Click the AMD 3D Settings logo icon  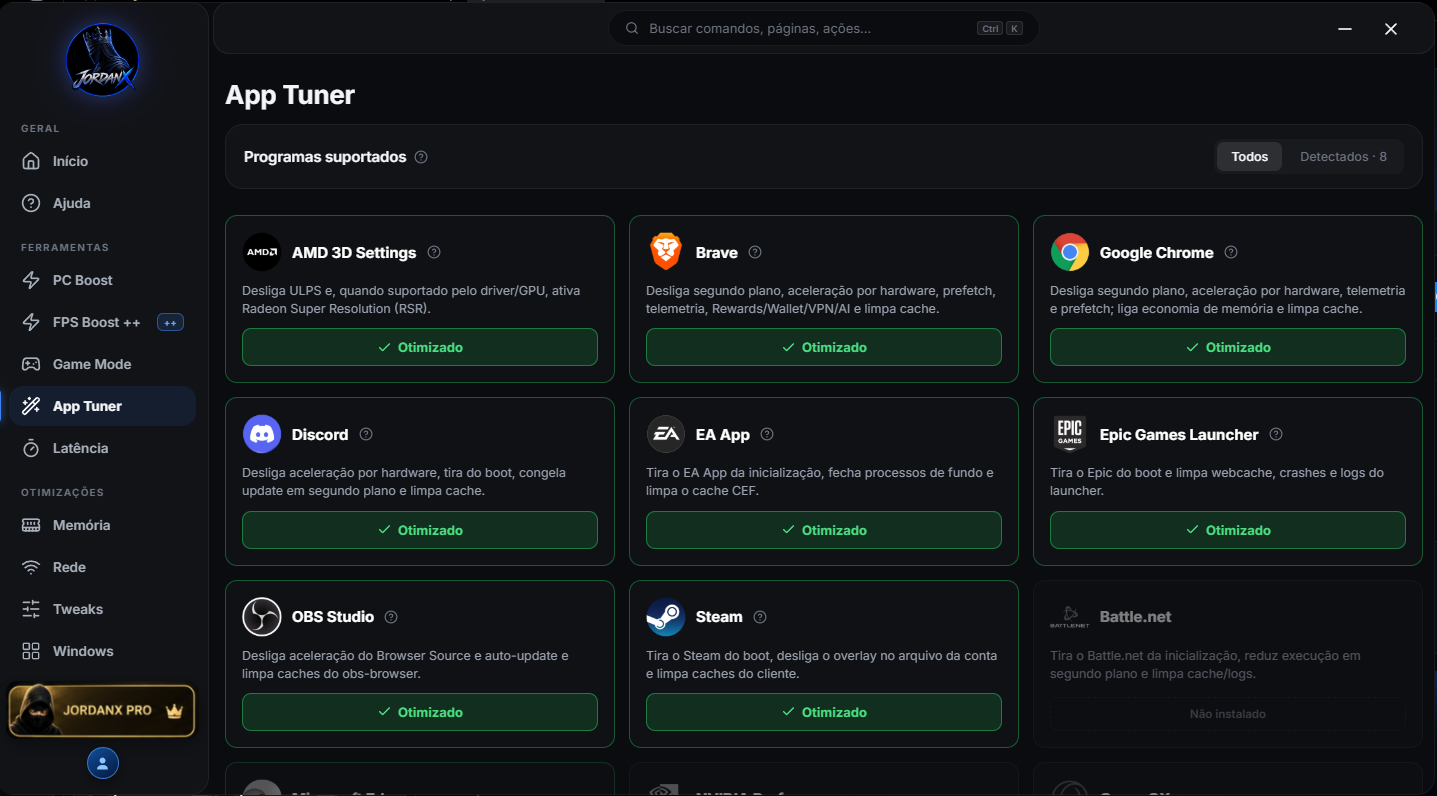pyautogui.click(x=262, y=252)
